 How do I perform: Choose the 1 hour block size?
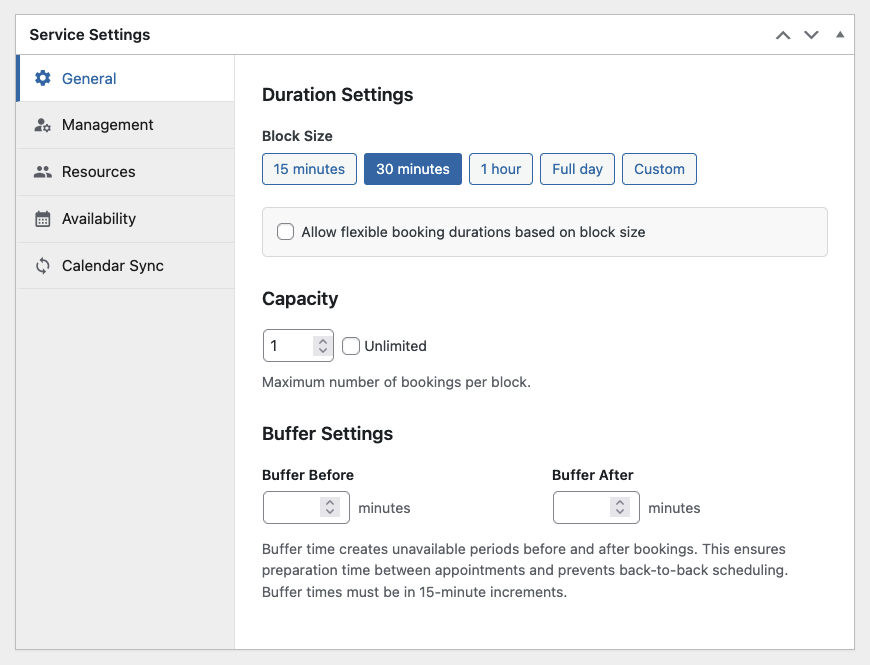click(500, 169)
